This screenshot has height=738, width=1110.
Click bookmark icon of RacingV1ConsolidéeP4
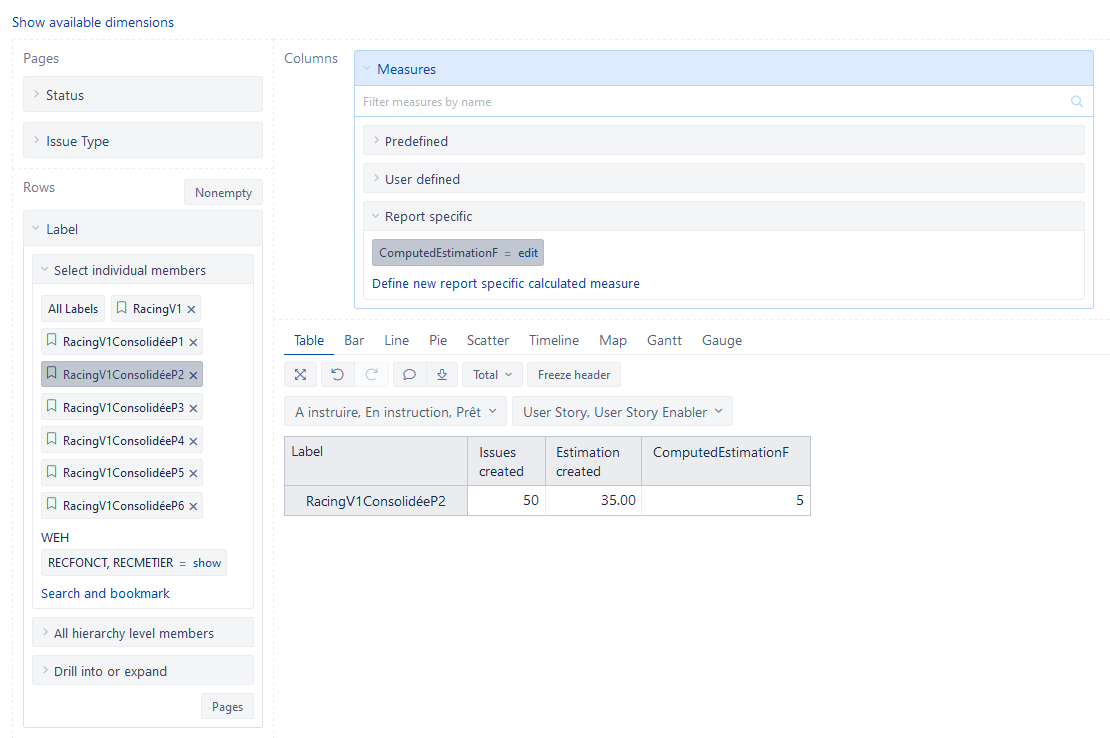tap(52, 439)
